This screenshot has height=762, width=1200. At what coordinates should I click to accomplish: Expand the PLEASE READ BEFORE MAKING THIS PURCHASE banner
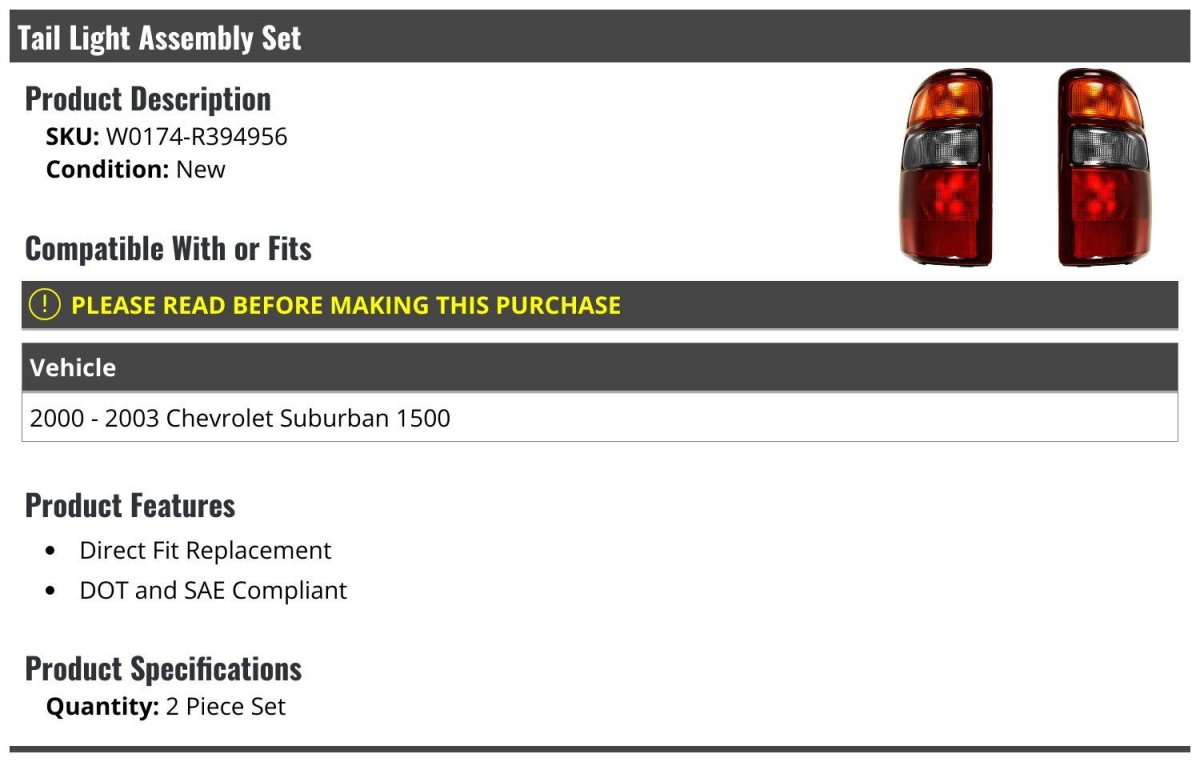[600, 305]
